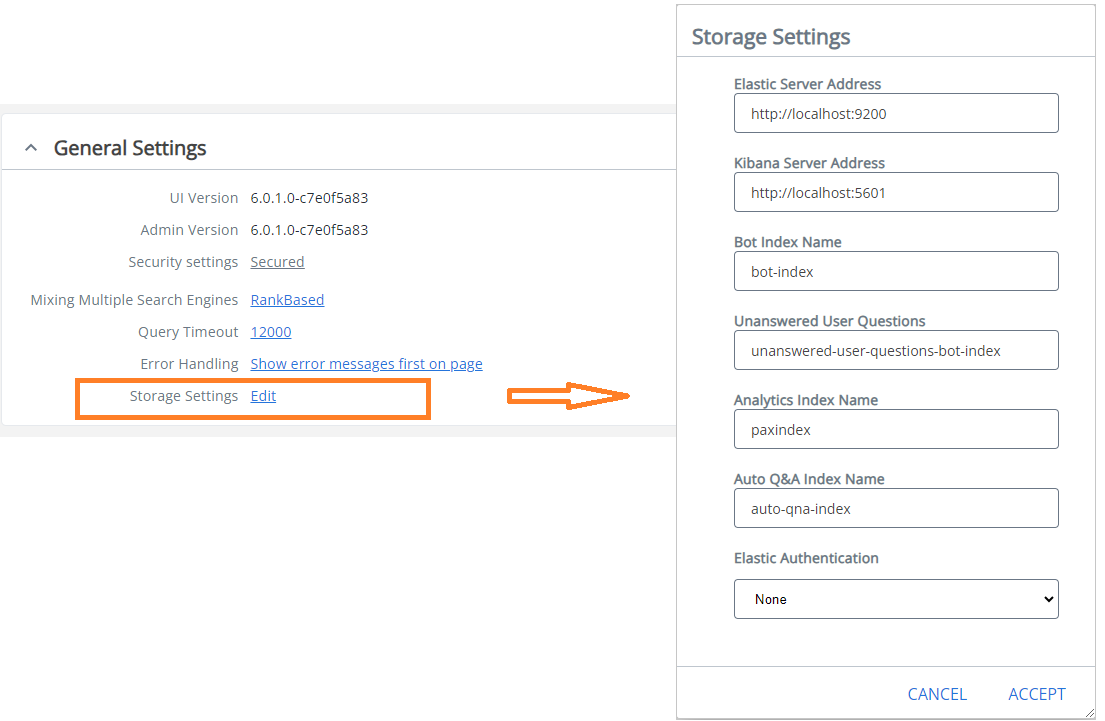
Task: Click the Edit link for Storage Settings
Action: point(263,396)
